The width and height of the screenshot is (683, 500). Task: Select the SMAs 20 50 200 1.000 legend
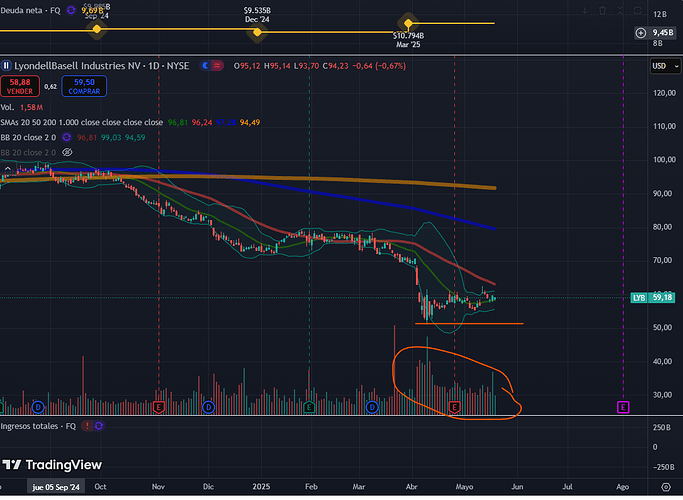81,123
